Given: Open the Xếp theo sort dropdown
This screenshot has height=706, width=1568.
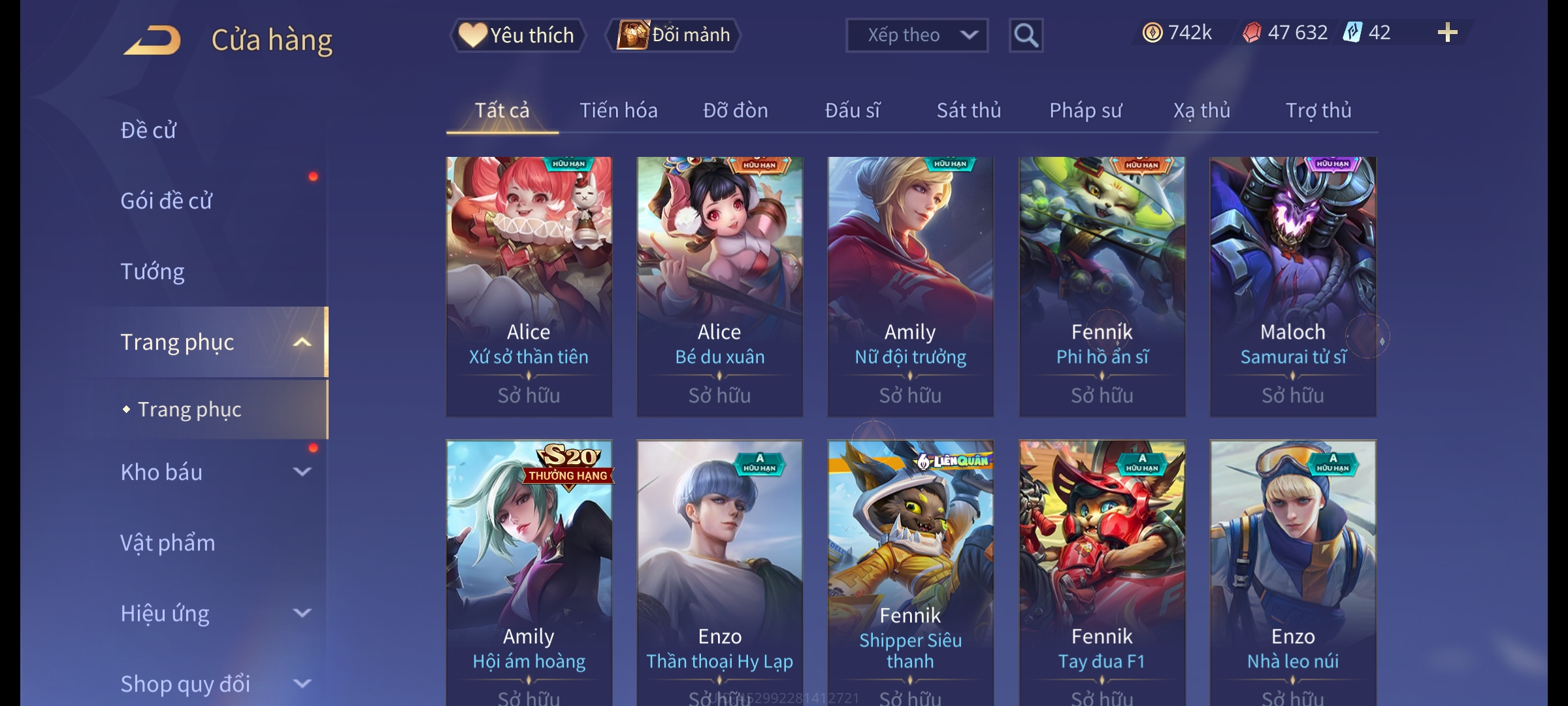Looking at the screenshot, I should click(917, 35).
